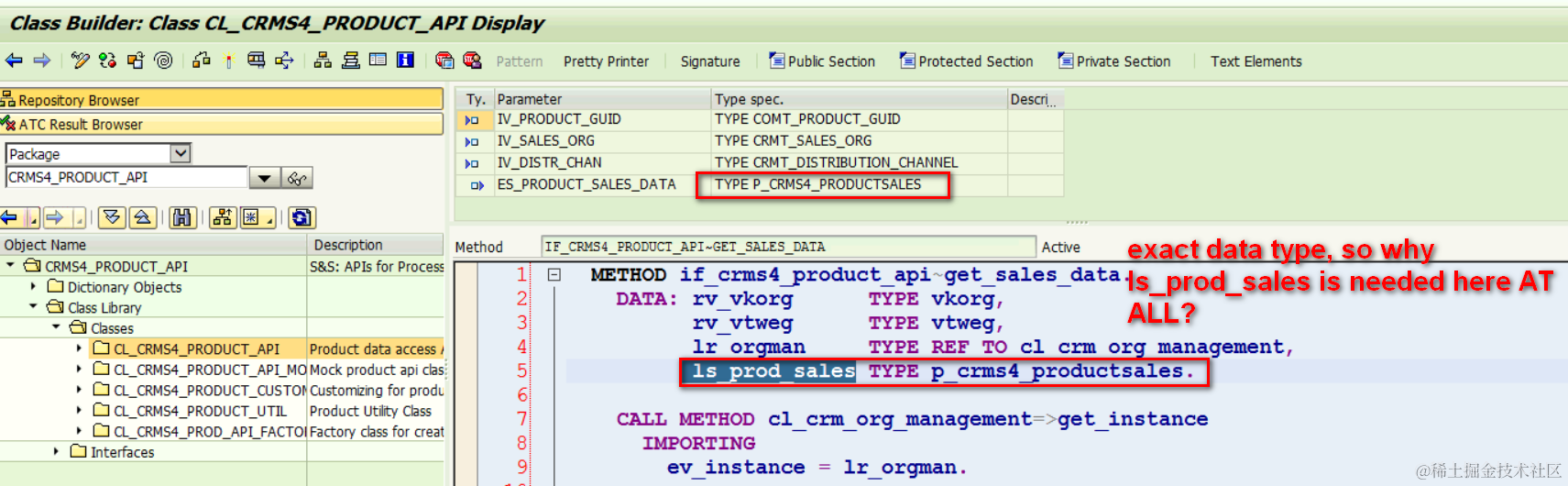Click code line 4 lr_orgman declaration

tap(992, 347)
